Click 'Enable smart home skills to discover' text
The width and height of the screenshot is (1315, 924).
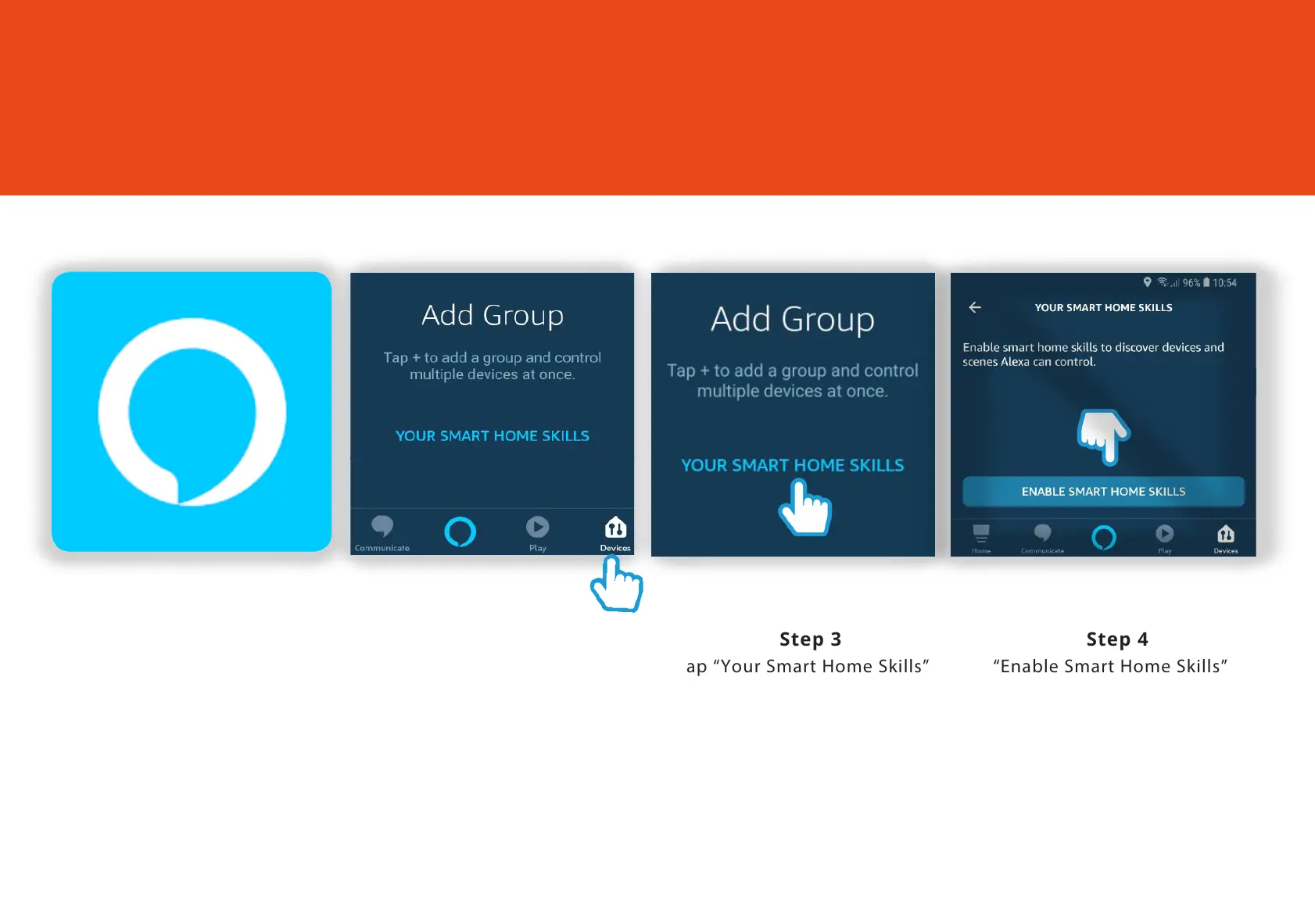[x=1093, y=354]
